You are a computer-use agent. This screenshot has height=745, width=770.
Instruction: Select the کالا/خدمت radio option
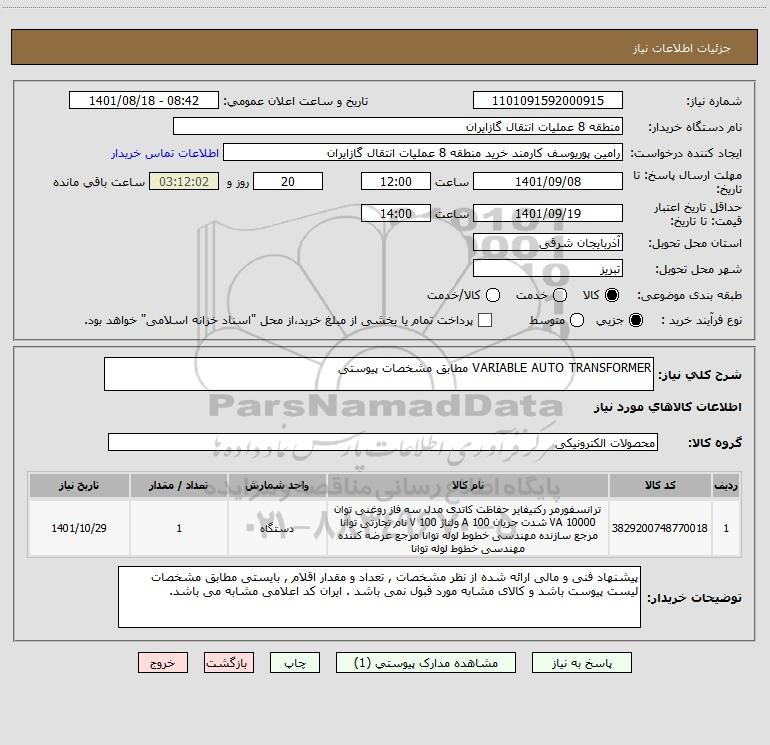pyautogui.click(x=493, y=295)
